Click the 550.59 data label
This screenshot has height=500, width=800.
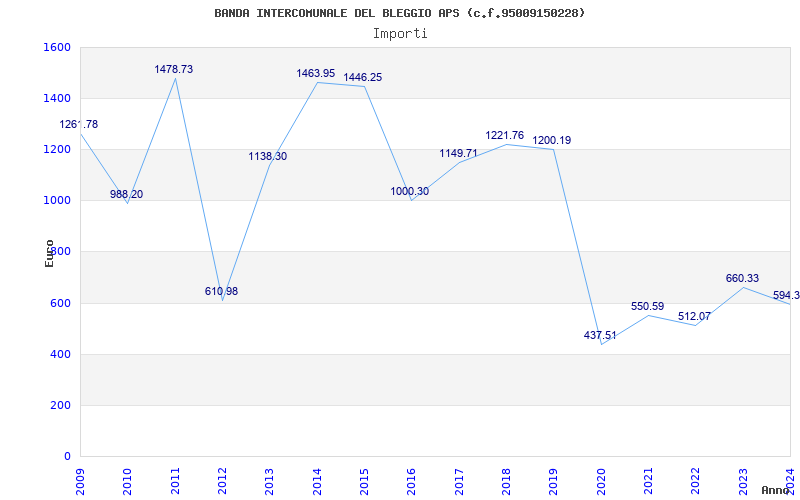tap(647, 307)
